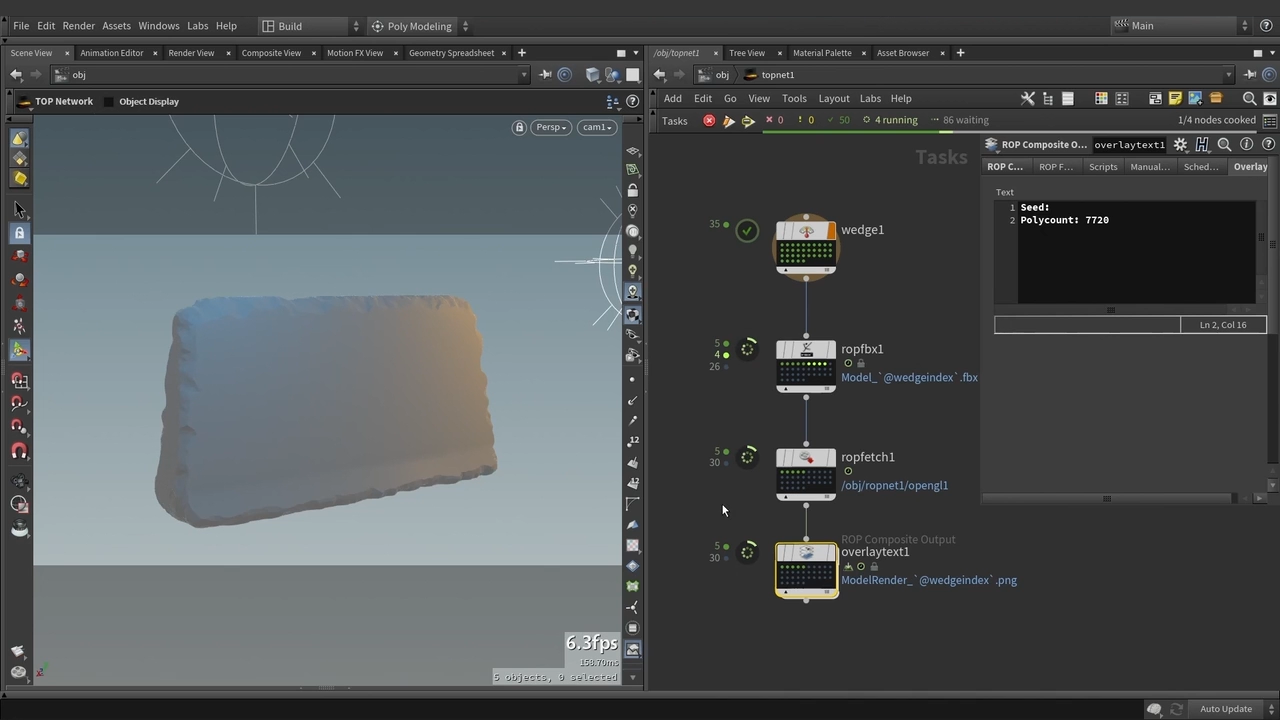Open node info (i) icon in parameter pane
Image resolution: width=1280 pixels, height=720 pixels.
pyautogui.click(x=1246, y=144)
